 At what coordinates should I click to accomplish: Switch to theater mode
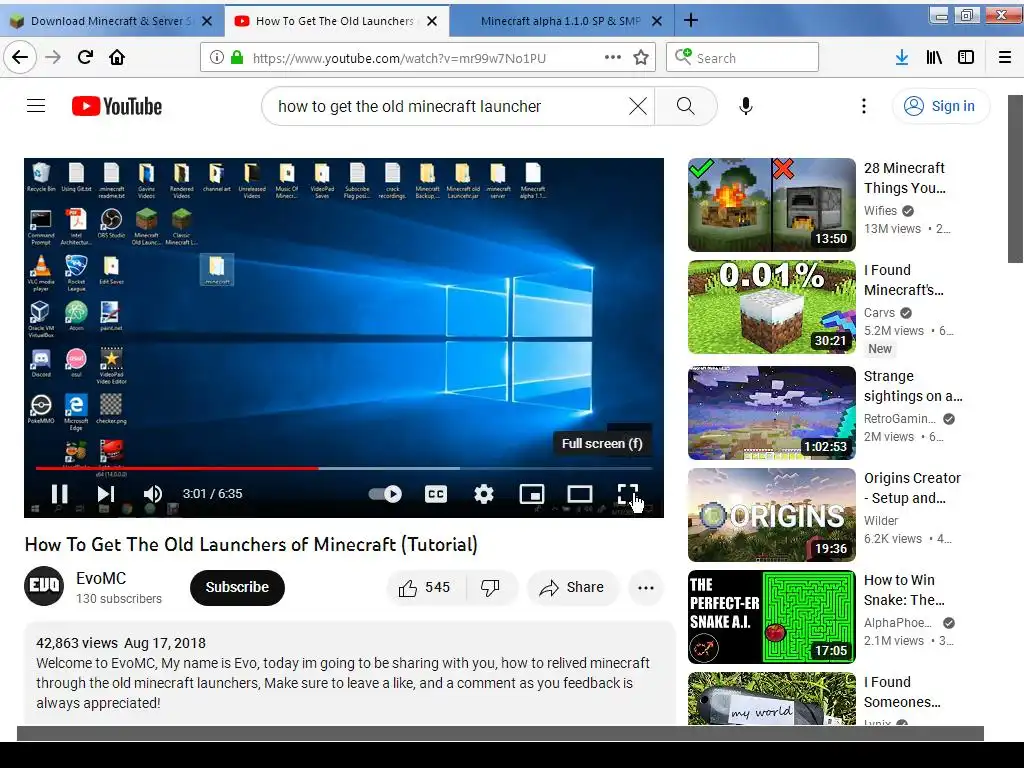(x=579, y=494)
